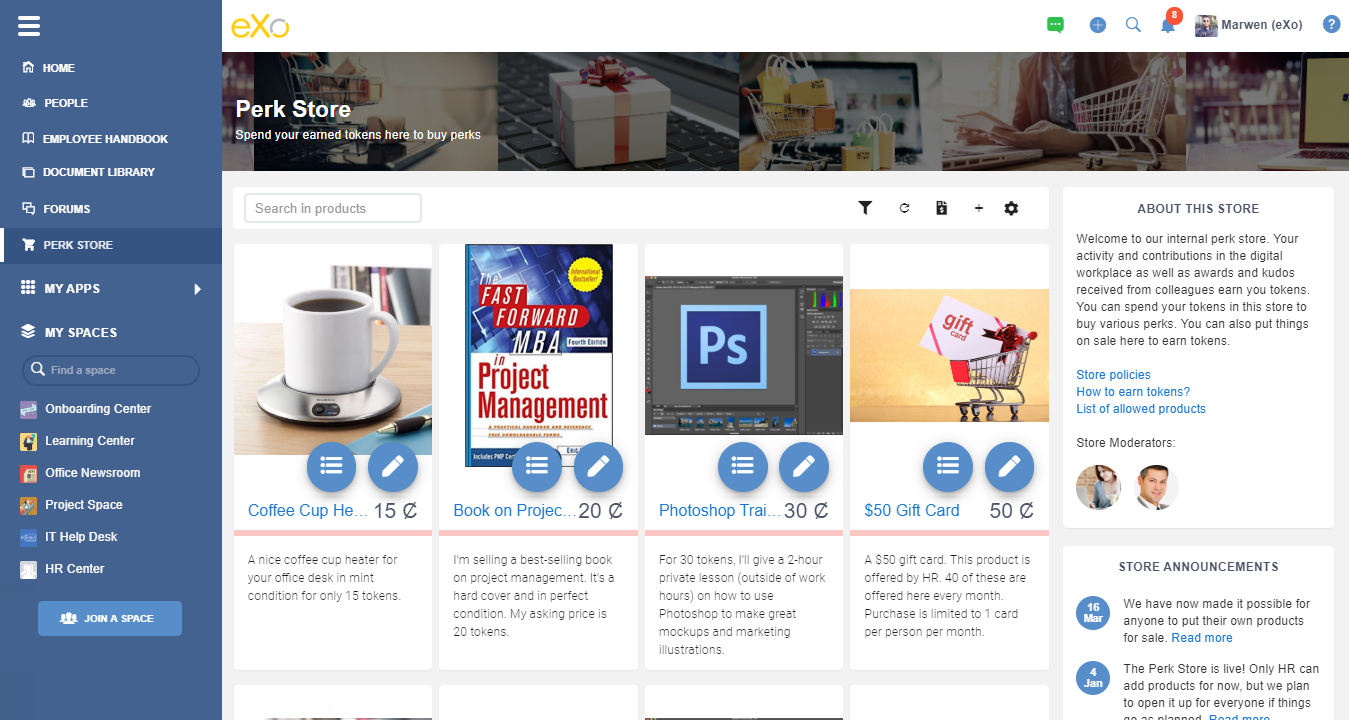1349x720 pixels.
Task: Show orders list for $50 Gift Card
Action: pos(948,466)
